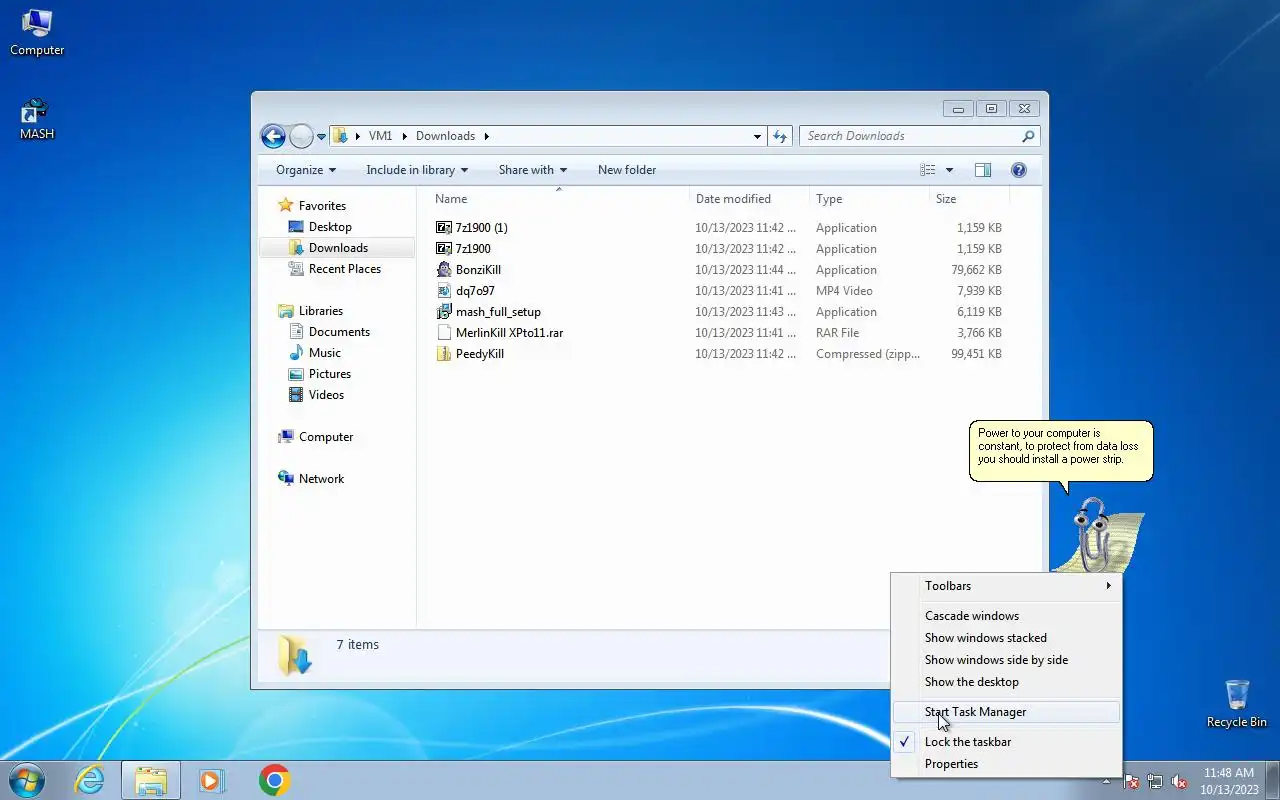
Task: Sort by Type column header
Action: pyautogui.click(x=869, y=199)
